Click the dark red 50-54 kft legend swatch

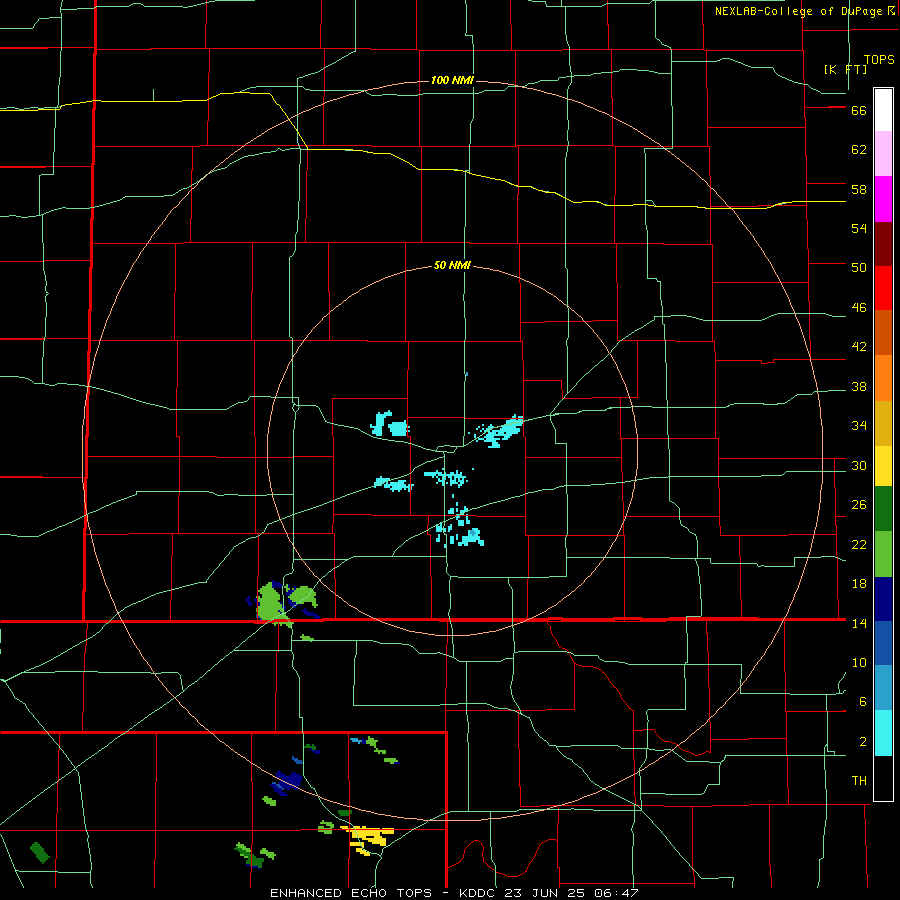point(883,243)
